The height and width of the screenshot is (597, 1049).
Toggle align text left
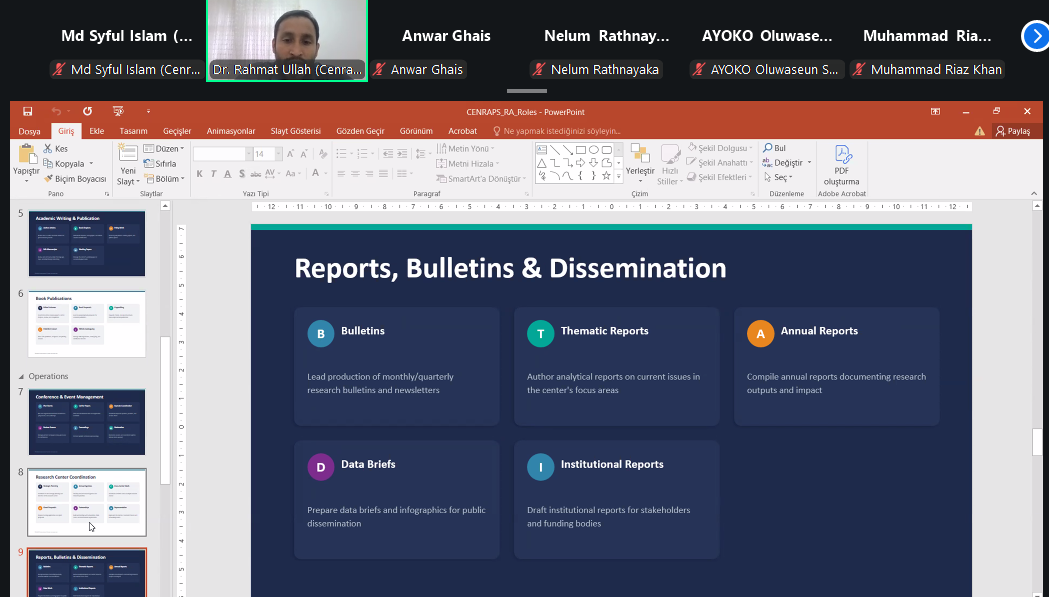coord(341,173)
